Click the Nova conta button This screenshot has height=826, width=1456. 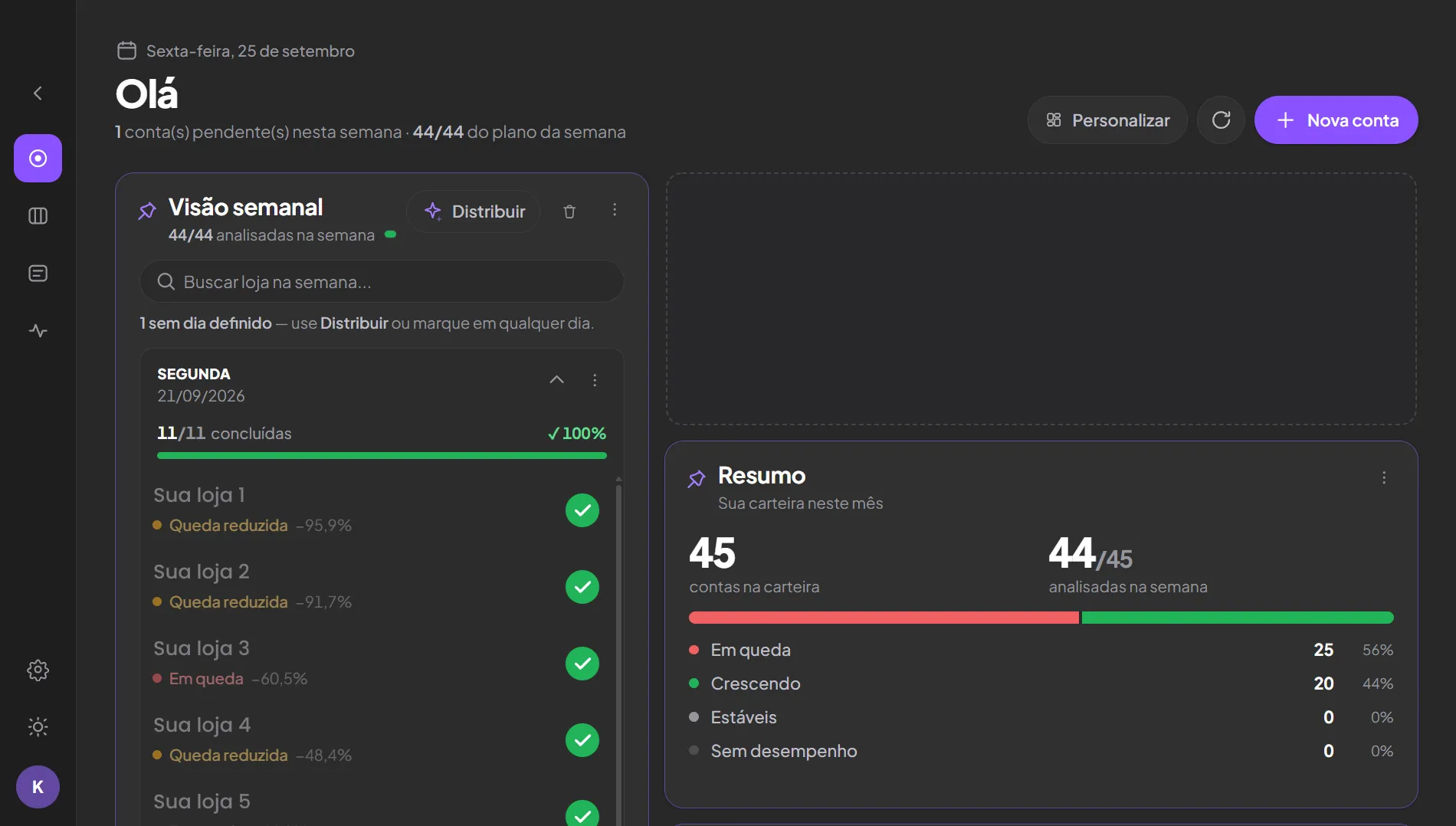tap(1336, 120)
